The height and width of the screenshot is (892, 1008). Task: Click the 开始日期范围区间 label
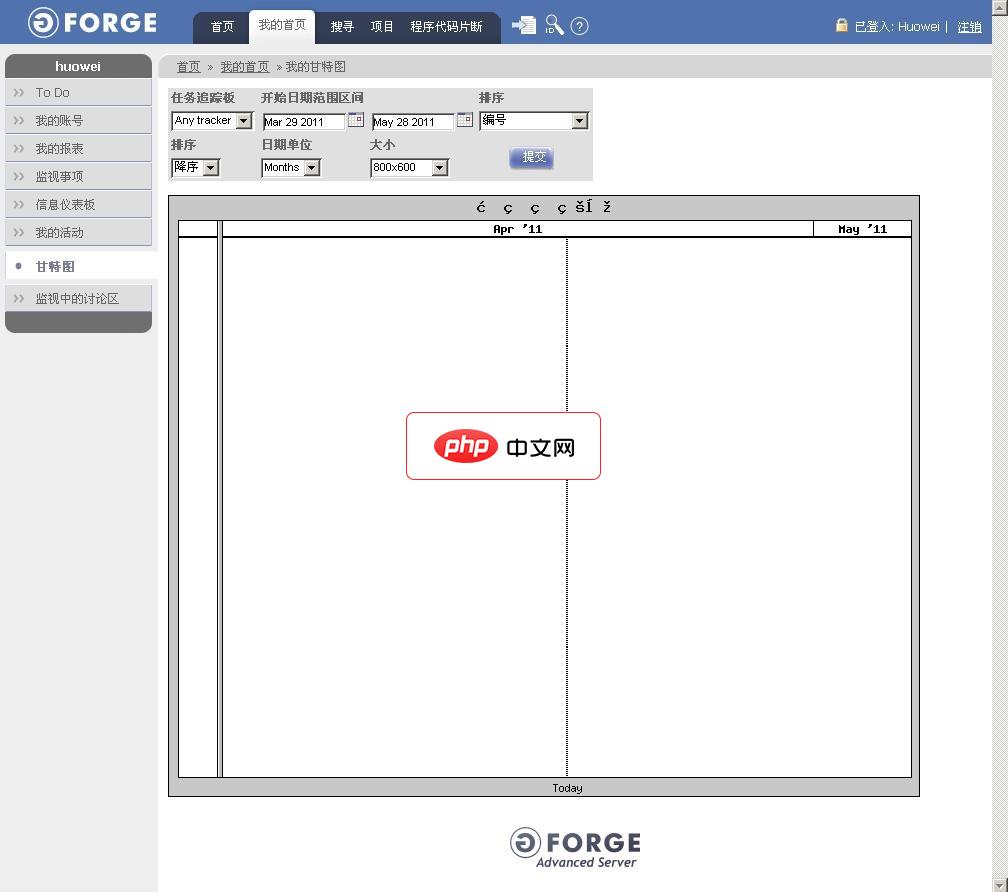(312, 98)
